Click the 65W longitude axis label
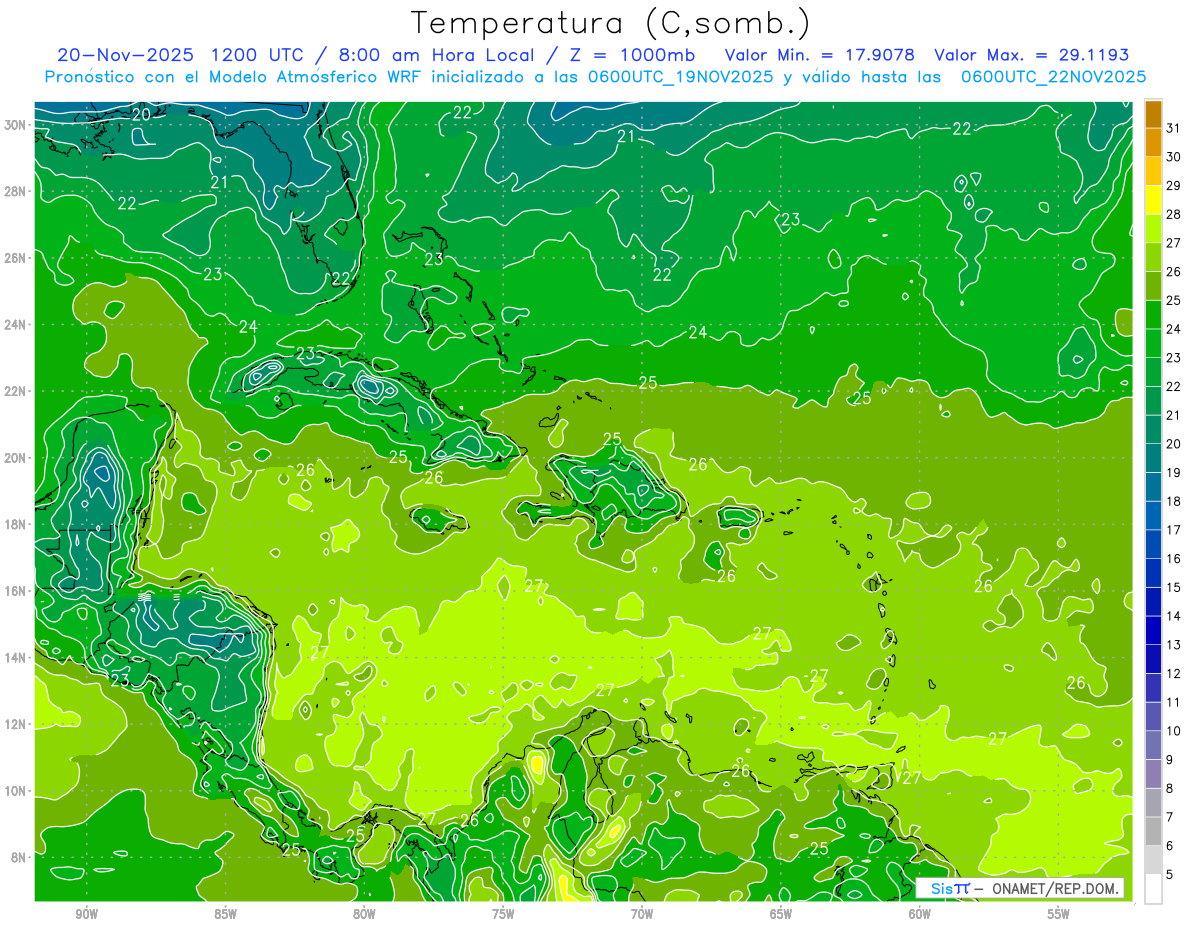 coord(781,913)
